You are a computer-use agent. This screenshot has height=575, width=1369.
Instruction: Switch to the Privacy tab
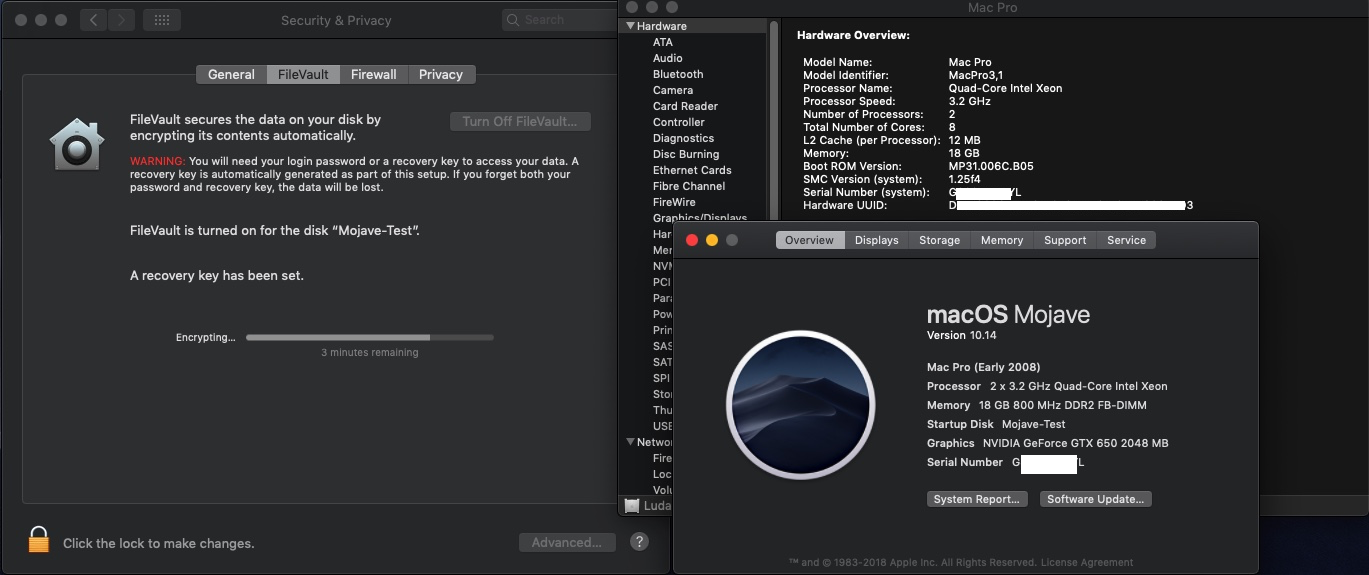[x=441, y=75]
